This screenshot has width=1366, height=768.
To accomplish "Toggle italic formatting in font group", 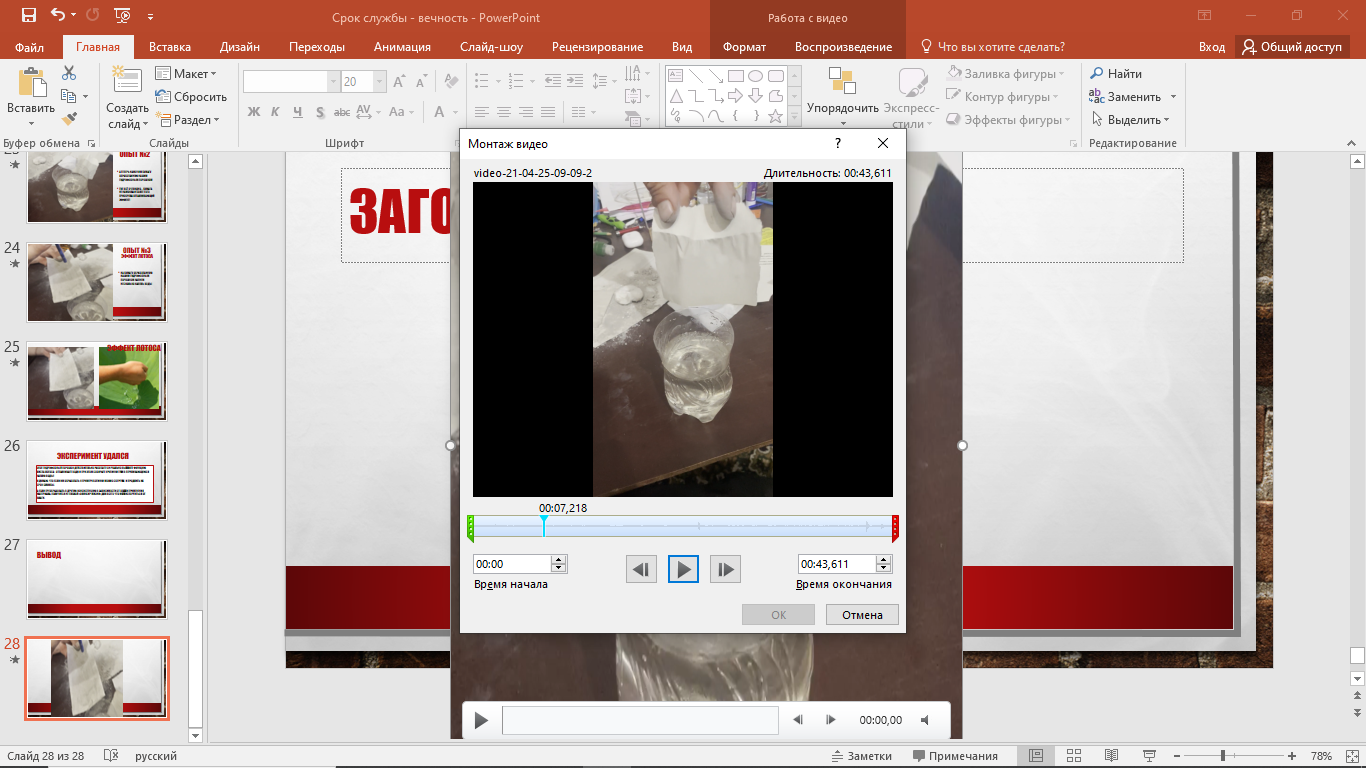I will tap(275, 112).
